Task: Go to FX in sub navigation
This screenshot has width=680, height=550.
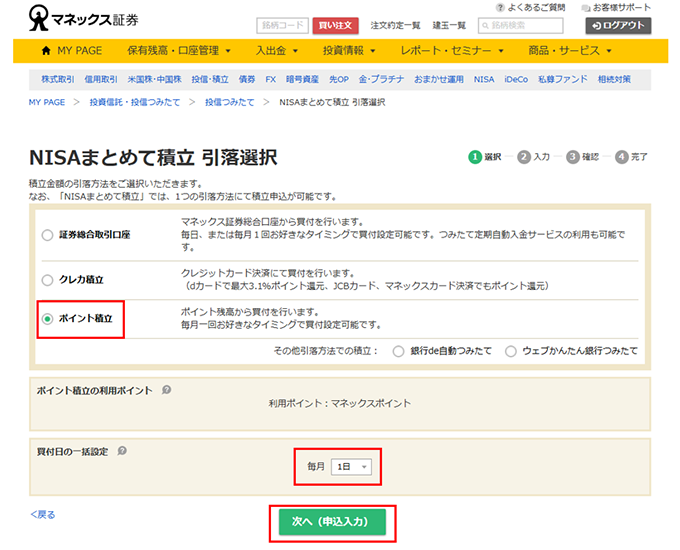Action: (271, 79)
